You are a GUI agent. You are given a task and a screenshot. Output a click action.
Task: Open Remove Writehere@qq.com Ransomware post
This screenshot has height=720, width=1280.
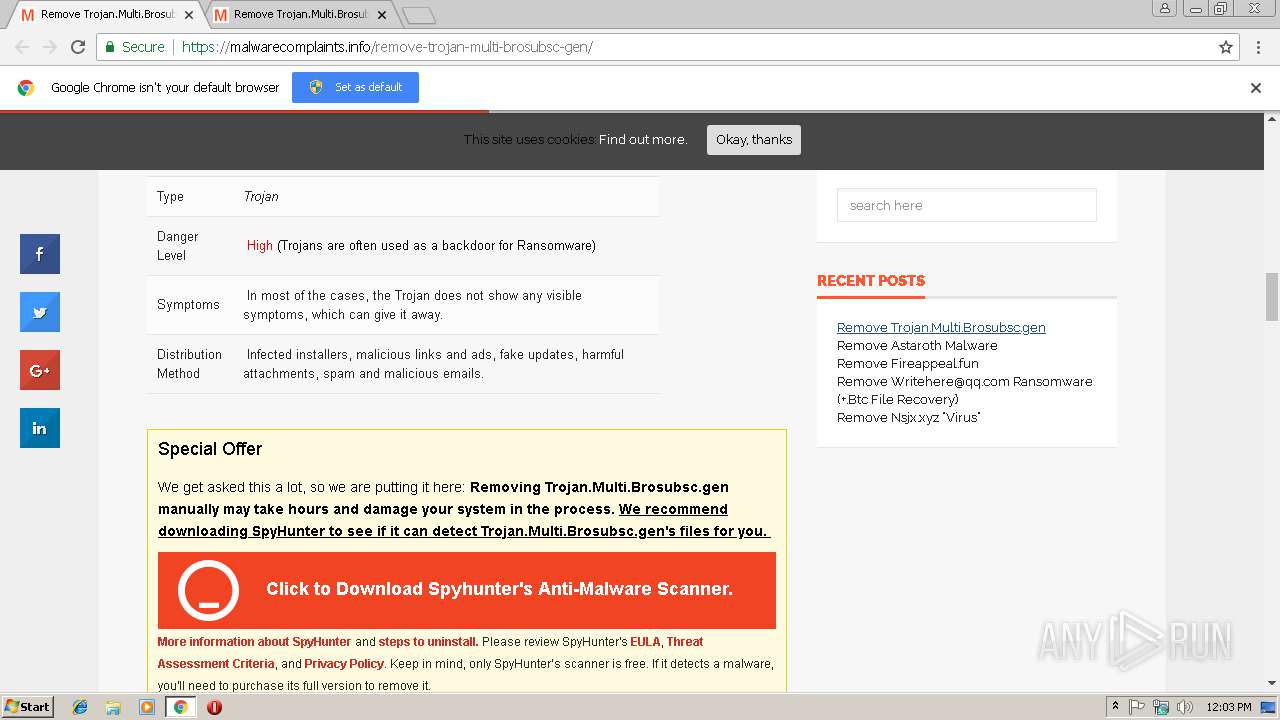(964, 390)
